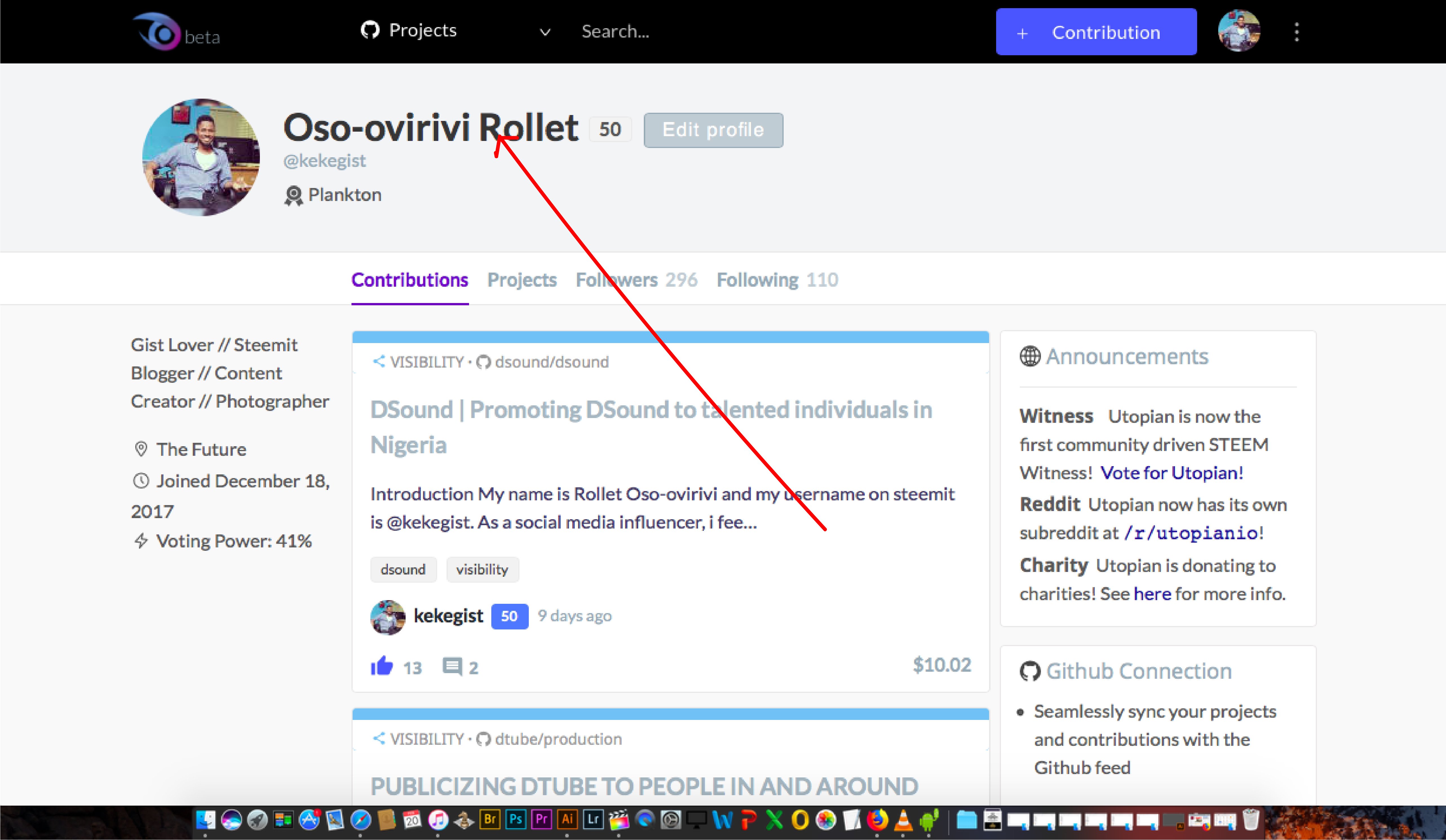
Task: Open iTunes in the dock
Action: [x=438, y=821]
